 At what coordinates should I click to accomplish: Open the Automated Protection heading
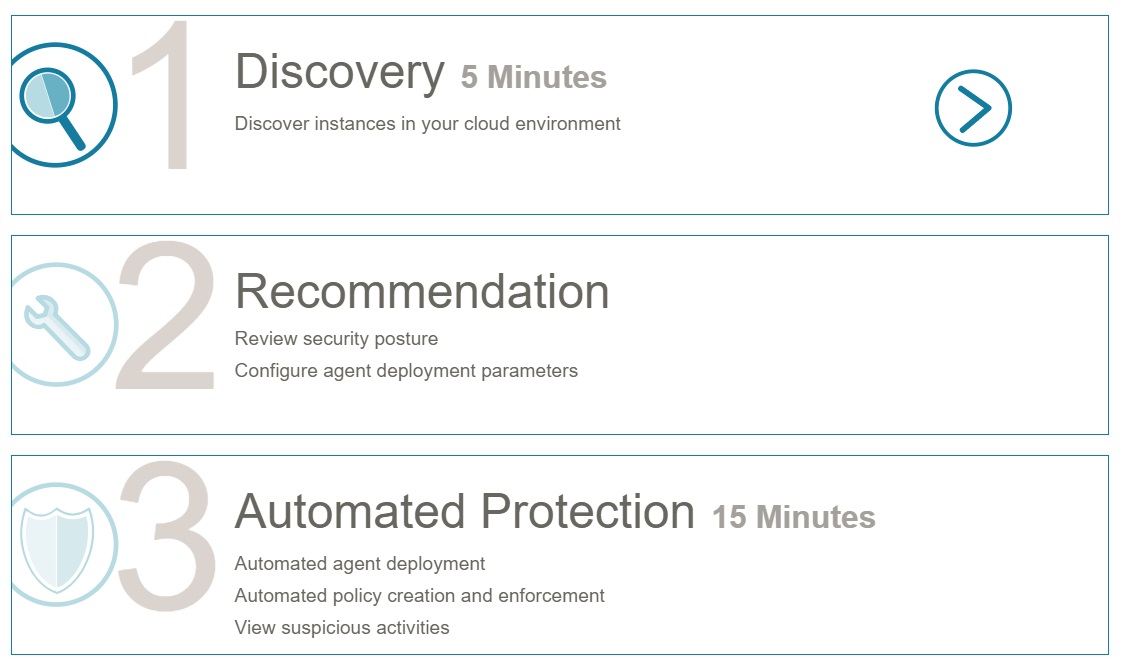pos(465,511)
